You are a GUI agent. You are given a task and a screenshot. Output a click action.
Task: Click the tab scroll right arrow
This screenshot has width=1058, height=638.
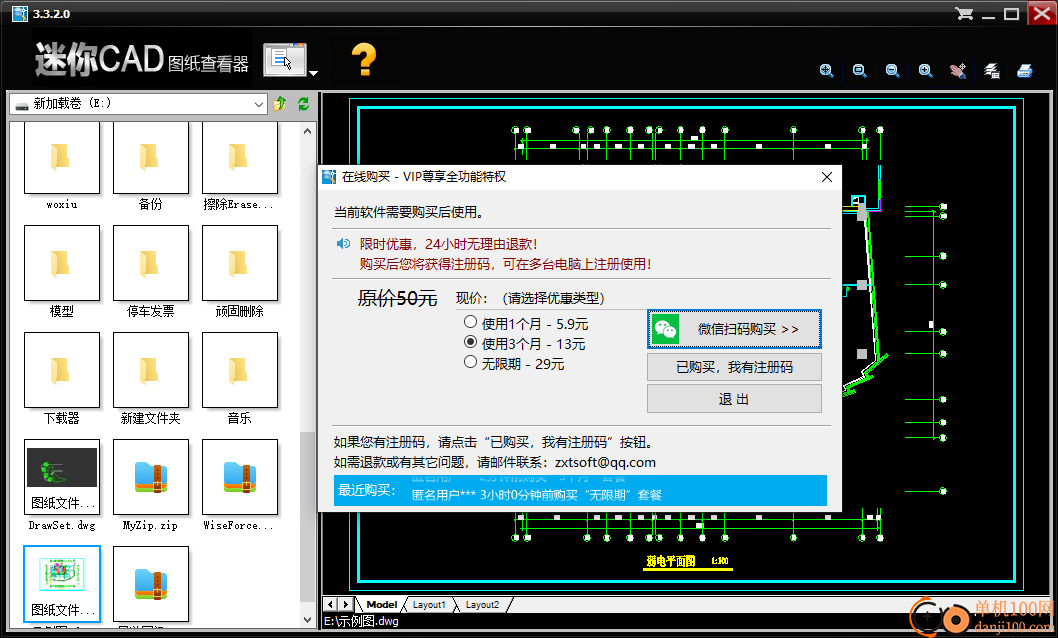(x=345, y=604)
